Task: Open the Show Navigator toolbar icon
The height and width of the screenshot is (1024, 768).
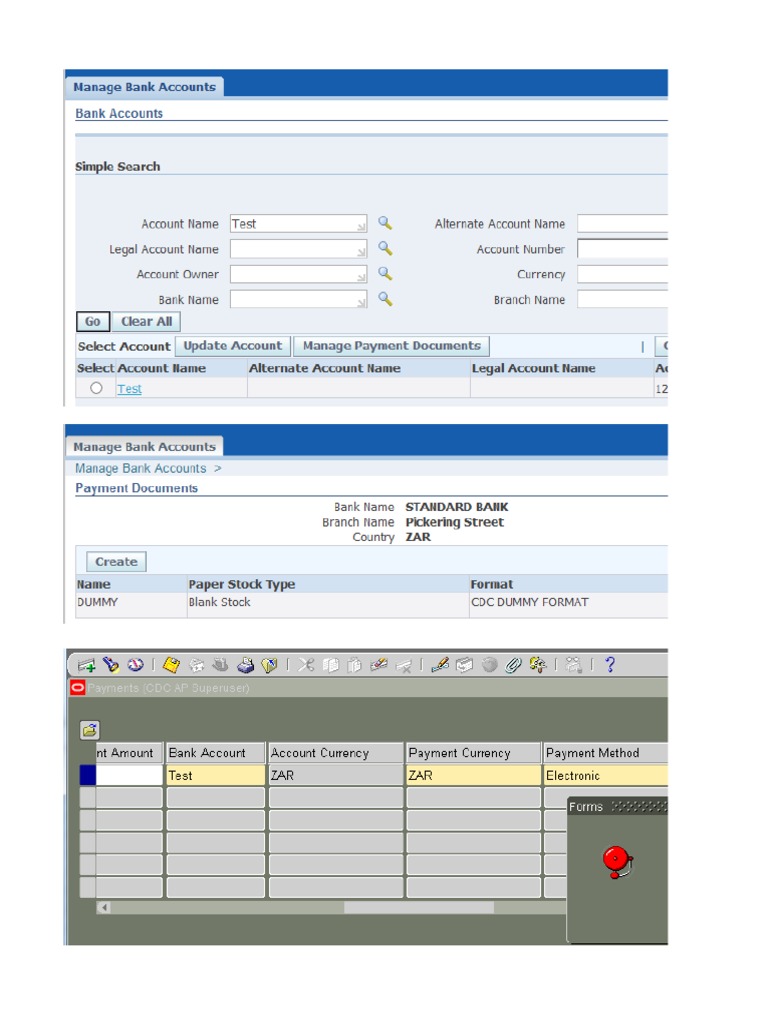Action: pyautogui.click(x=135, y=665)
